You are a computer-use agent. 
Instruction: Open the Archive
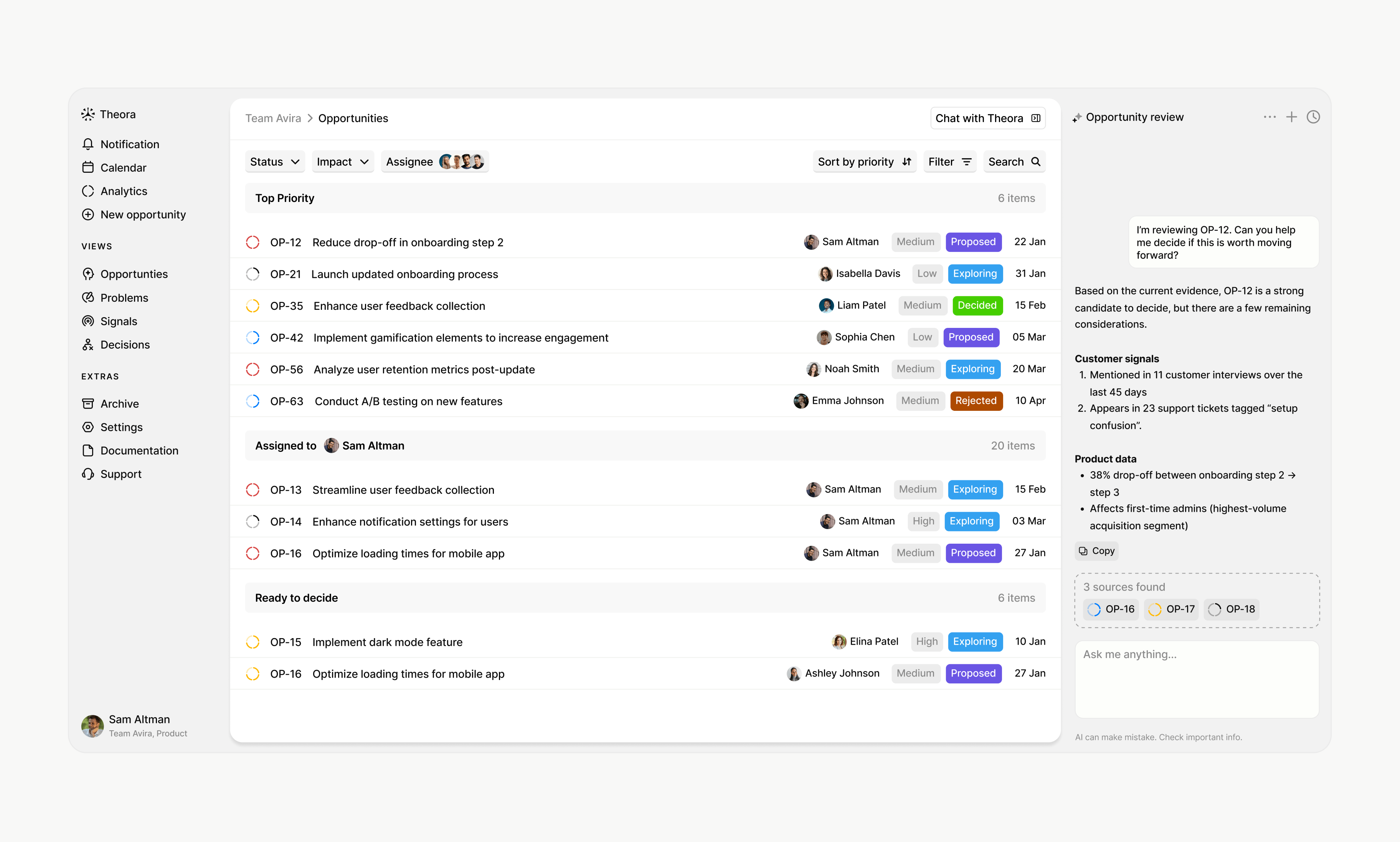coord(120,404)
